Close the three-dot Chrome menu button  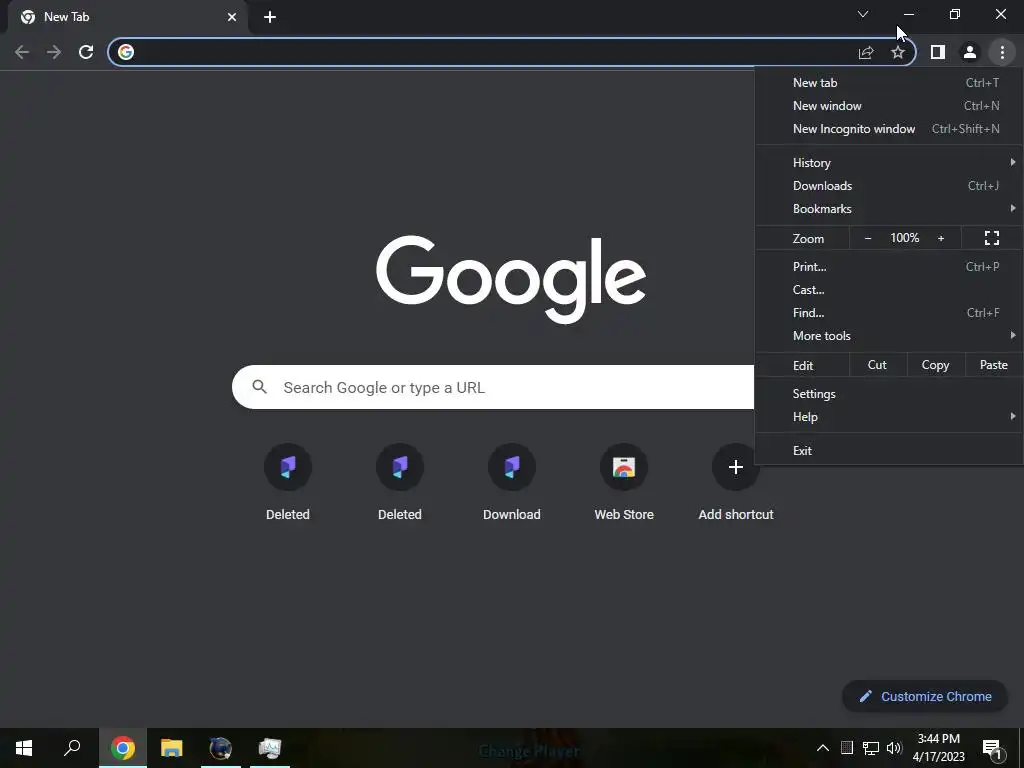pyautogui.click(x=1002, y=52)
